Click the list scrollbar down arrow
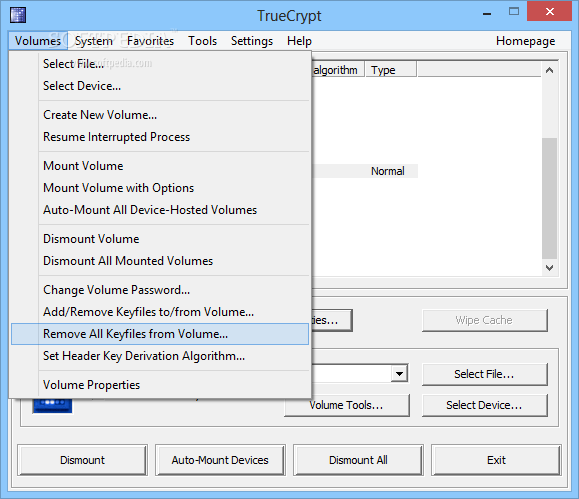This screenshot has height=499, width=579. [x=549, y=268]
